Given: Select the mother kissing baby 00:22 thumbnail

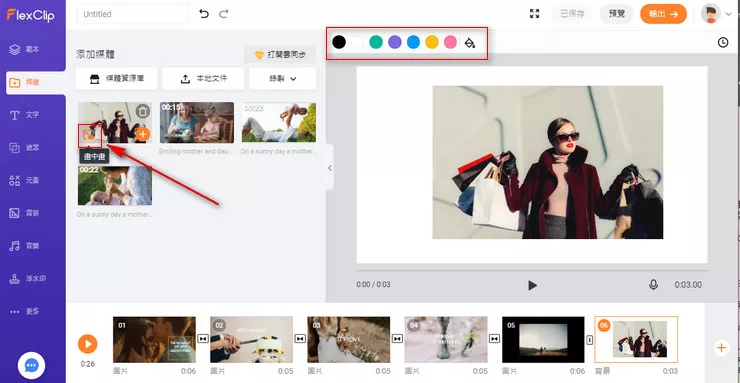Looking at the screenshot, I should 115,185.
